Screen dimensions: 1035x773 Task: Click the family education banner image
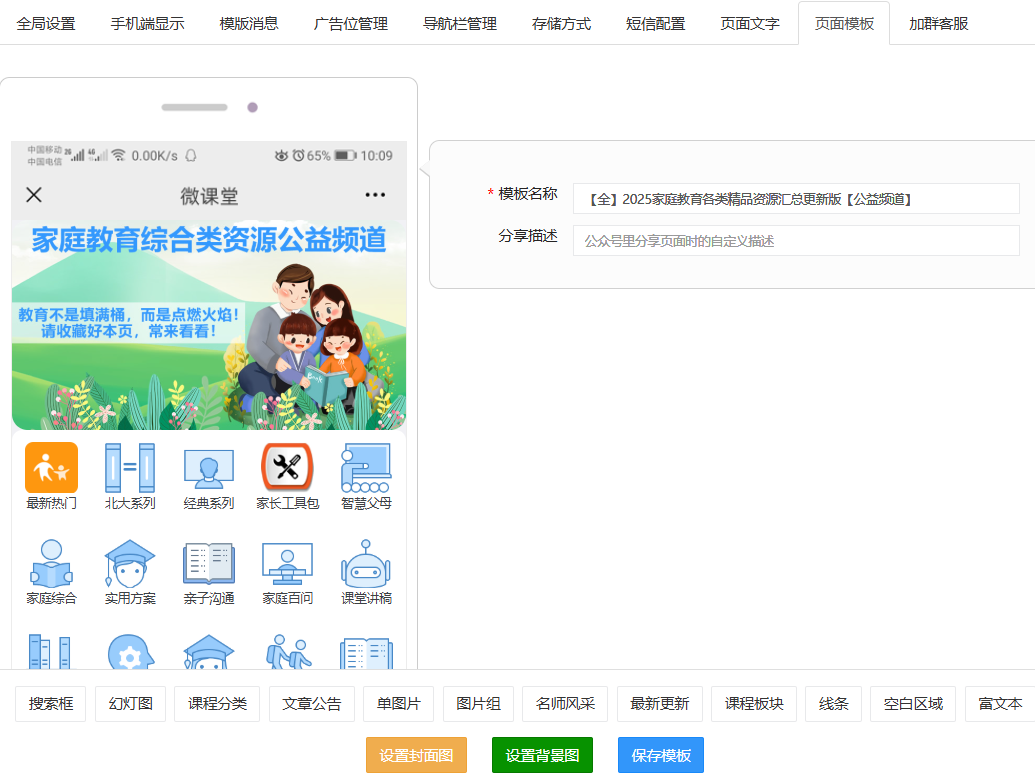click(x=209, y=325)
